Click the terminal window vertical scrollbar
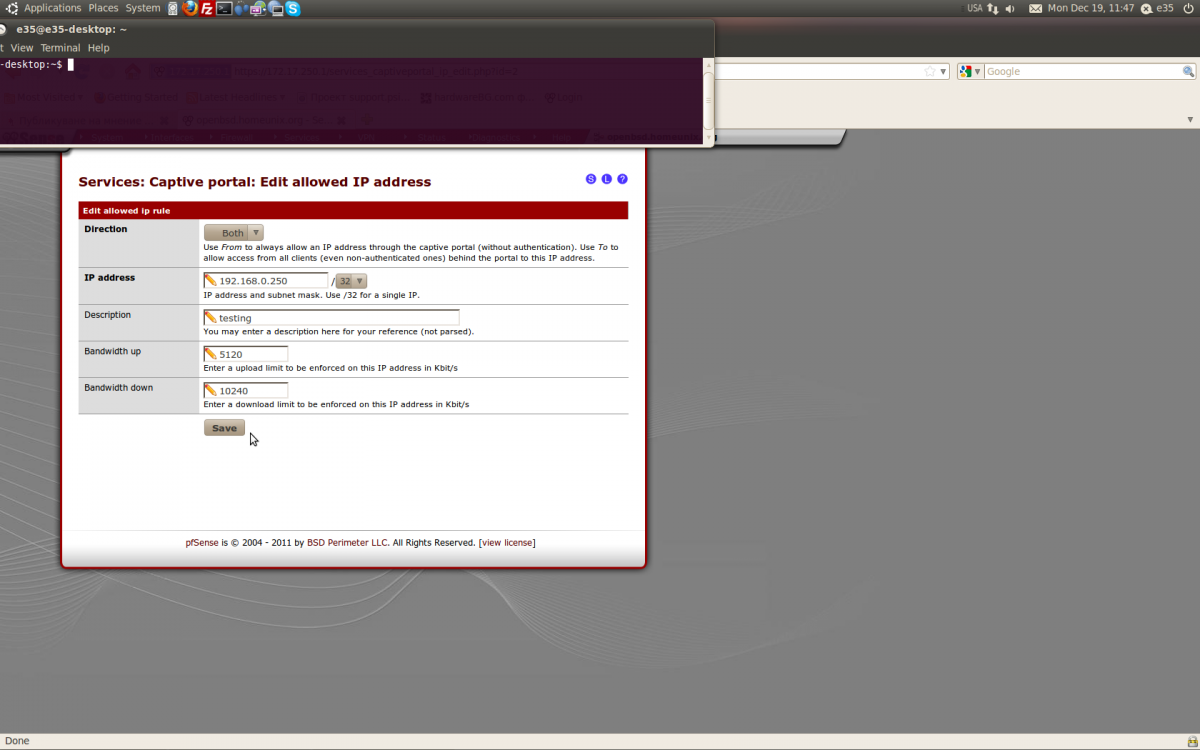 [x=708, y=100]
